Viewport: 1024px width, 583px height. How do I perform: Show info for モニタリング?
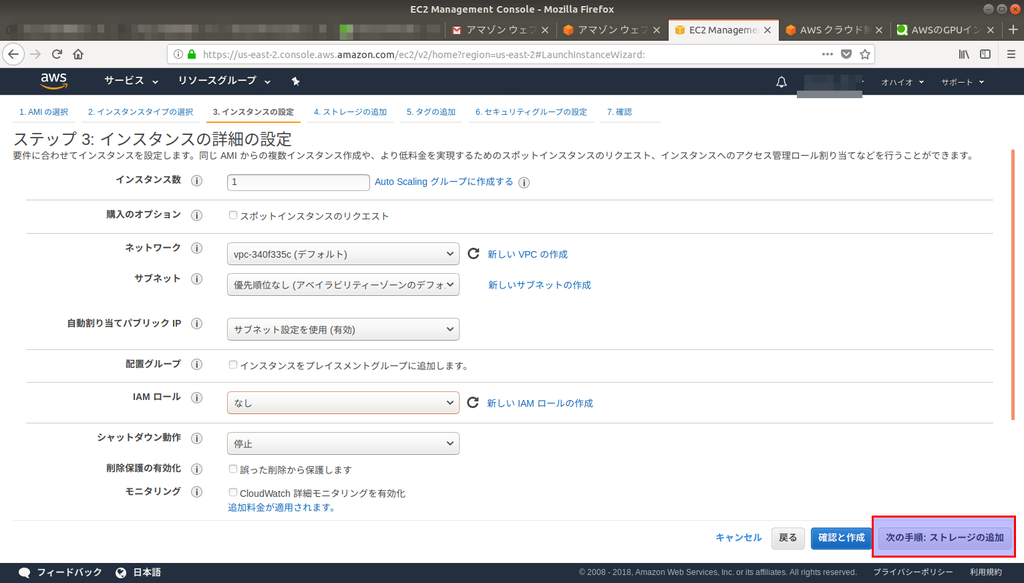197,492
